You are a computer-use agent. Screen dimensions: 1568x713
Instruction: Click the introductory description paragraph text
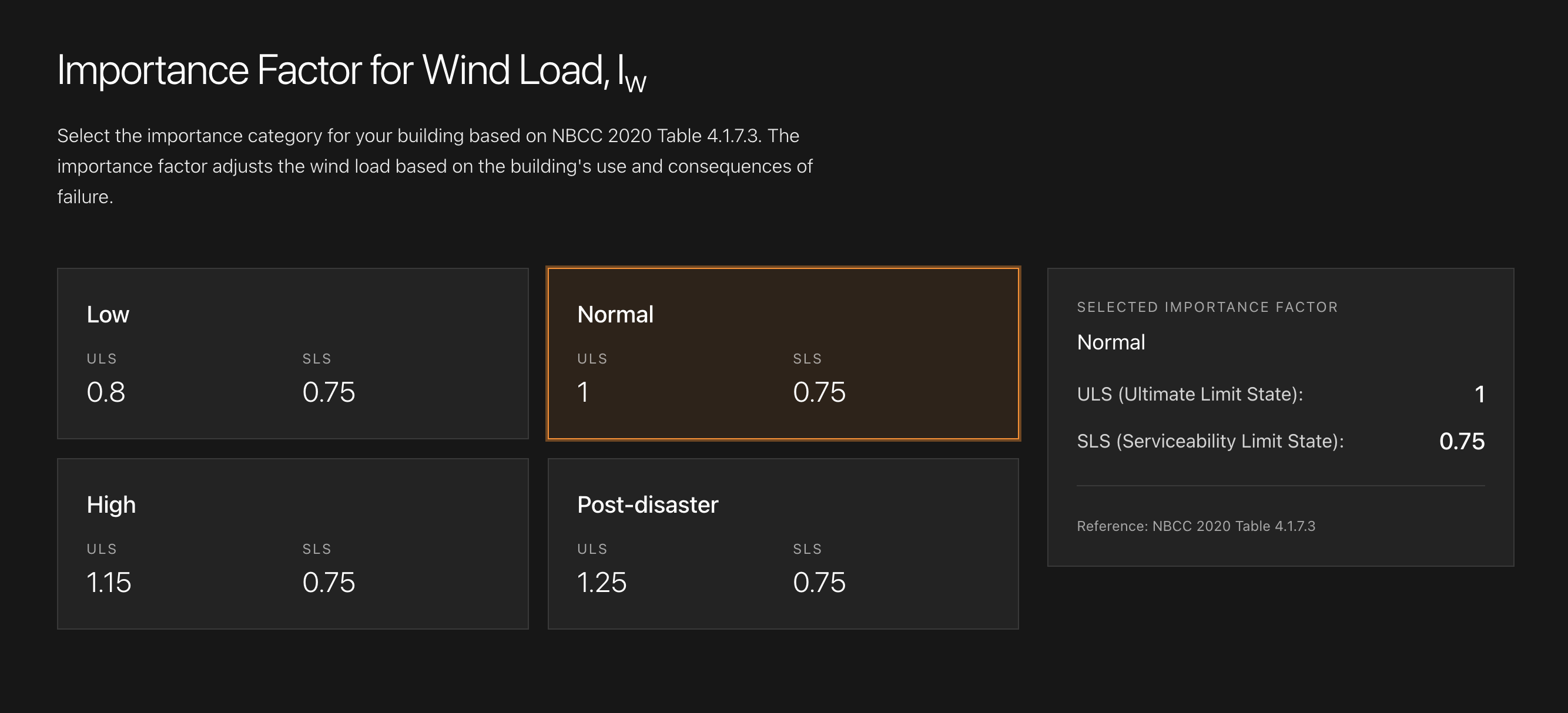pyautogui.click(x=435, y=165)
